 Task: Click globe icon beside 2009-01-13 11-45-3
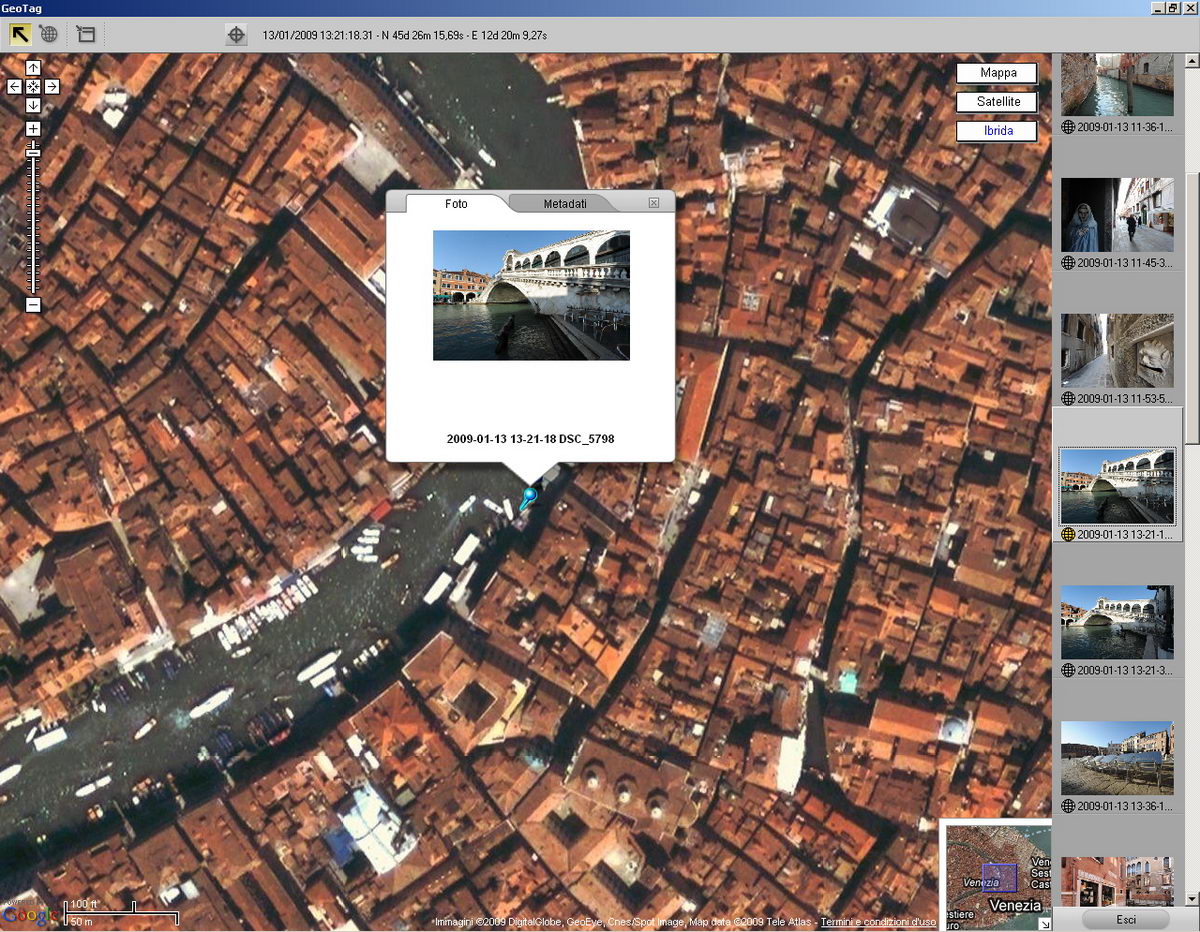[x=1068, y=263]
